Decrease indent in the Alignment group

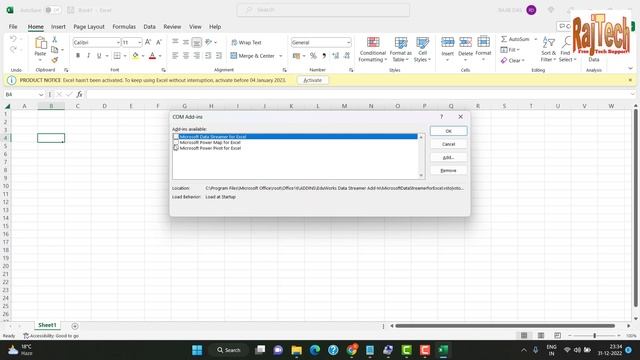(x=208, y=56)
